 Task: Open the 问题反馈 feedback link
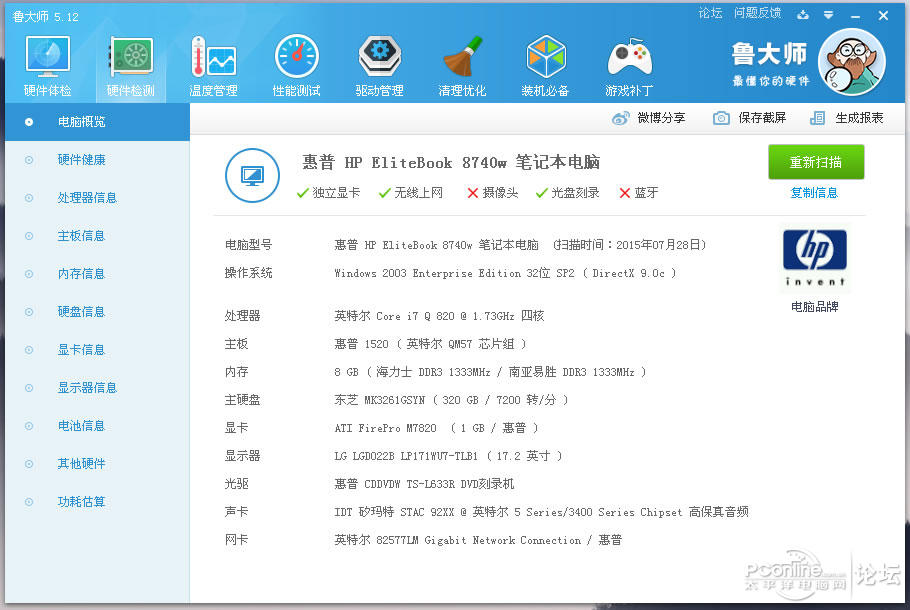tap(757, 13)
